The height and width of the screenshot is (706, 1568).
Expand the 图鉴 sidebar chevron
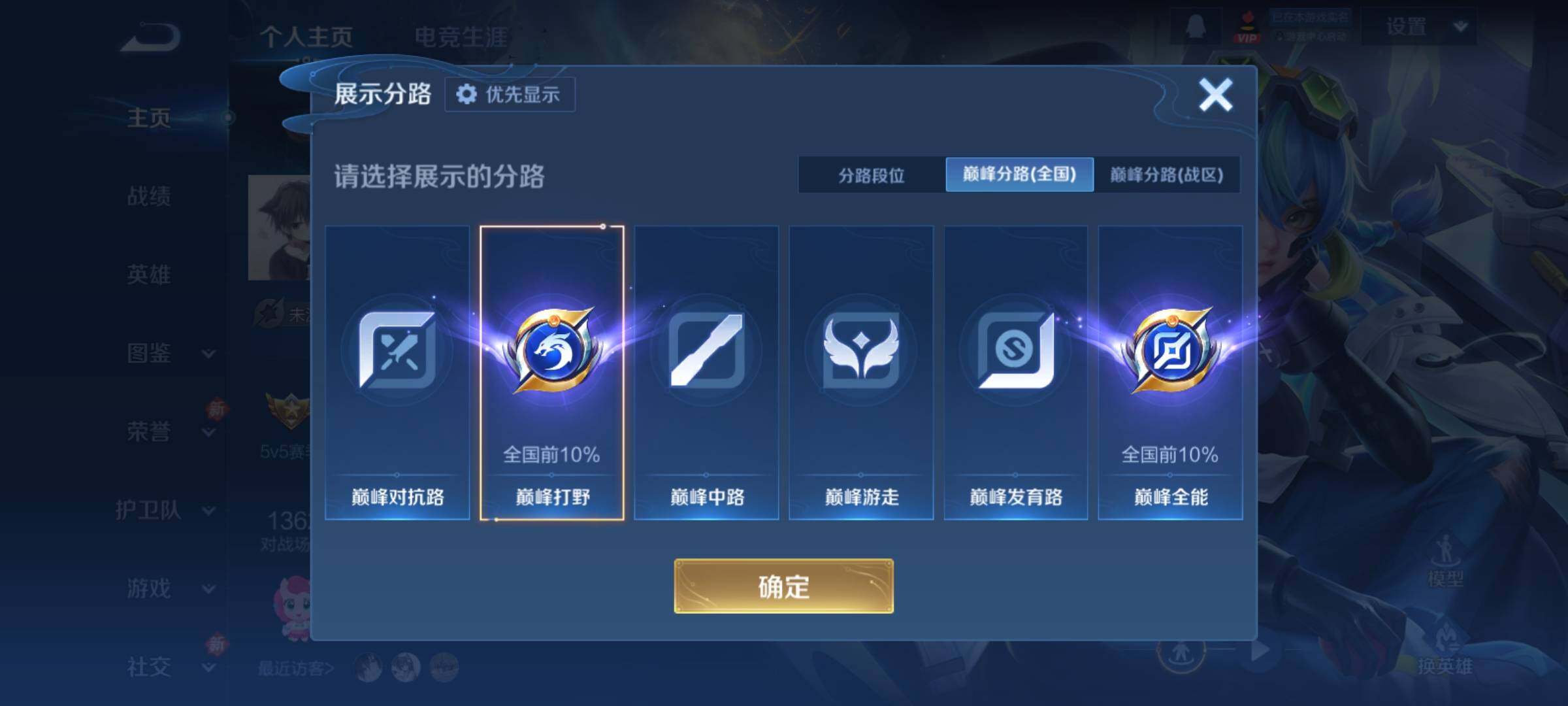click(208, 354)
